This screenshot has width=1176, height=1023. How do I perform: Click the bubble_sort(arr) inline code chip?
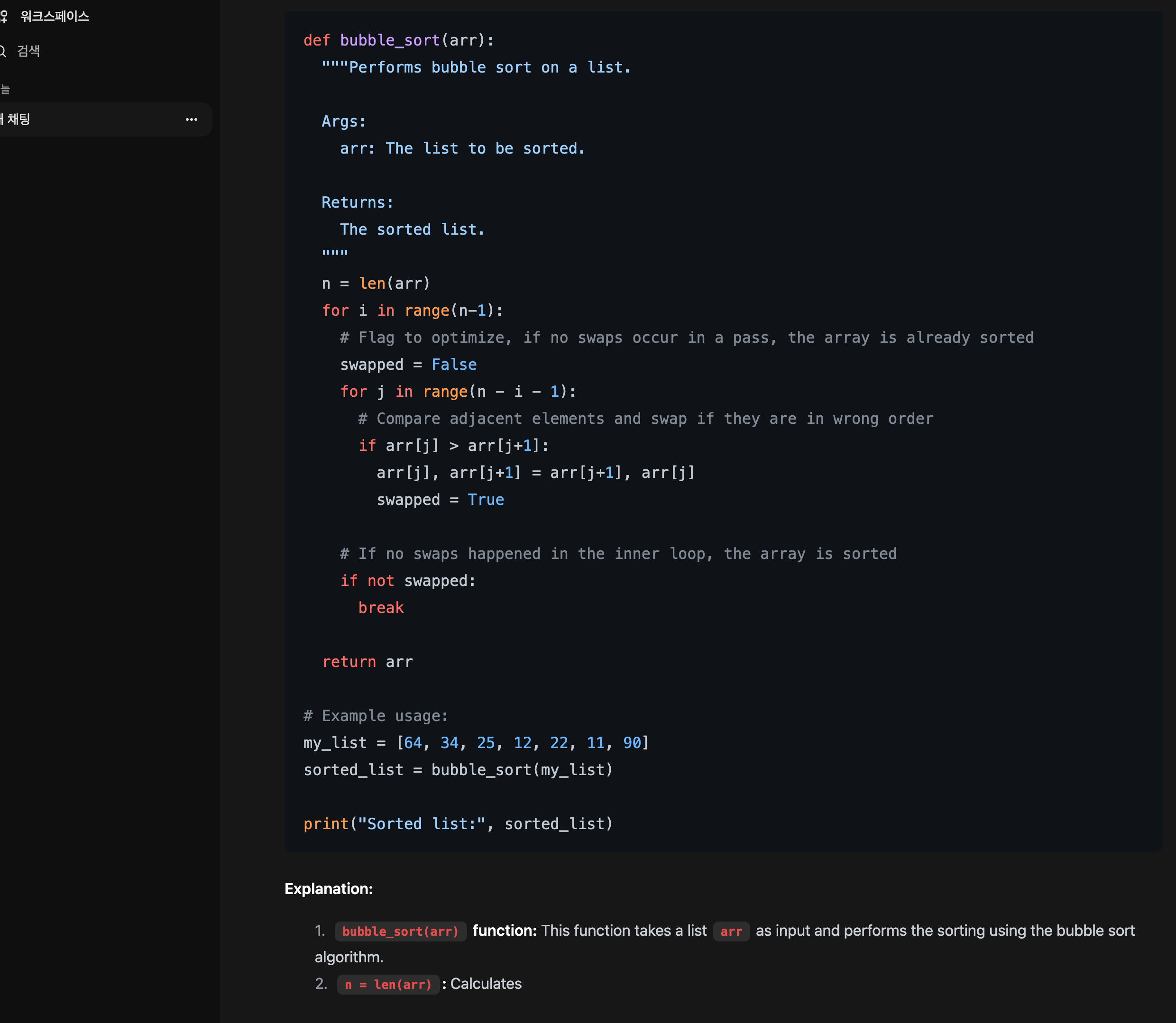[400, 931]
